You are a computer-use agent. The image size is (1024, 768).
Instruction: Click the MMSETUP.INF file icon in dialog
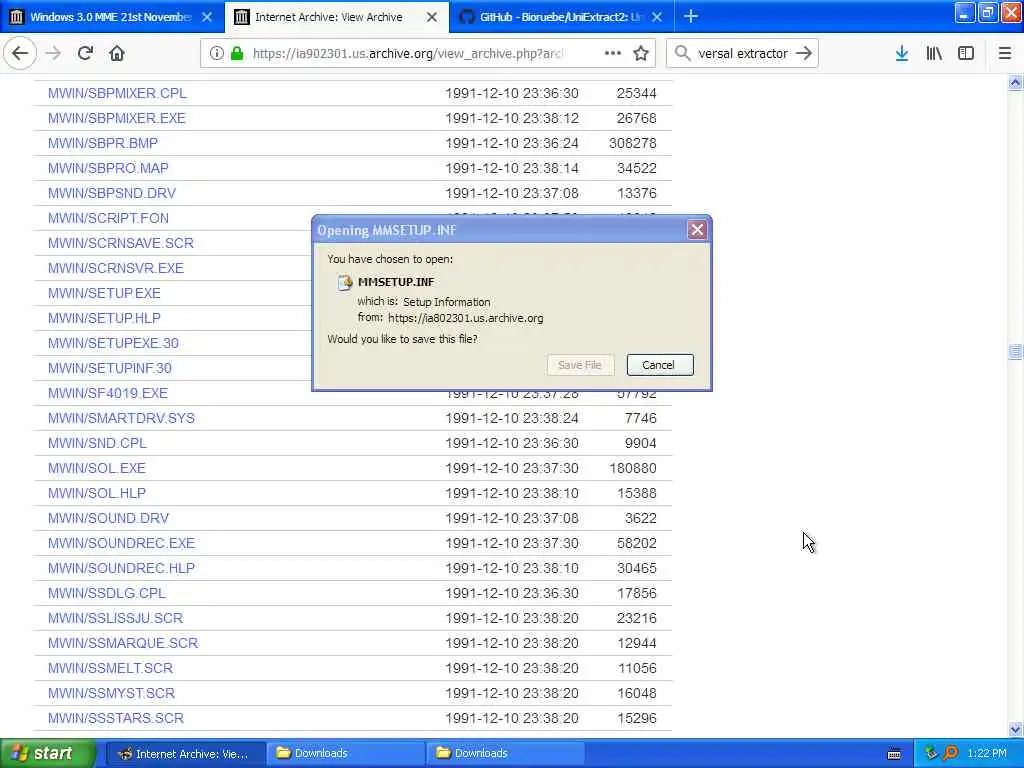click(344, 283)
